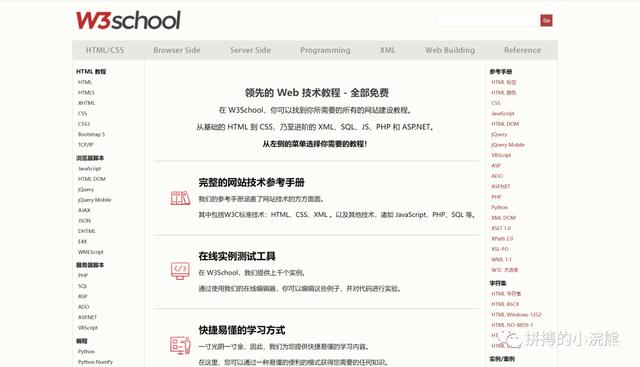
Task: Open the XHTML tutorial link
Action: 86,103
